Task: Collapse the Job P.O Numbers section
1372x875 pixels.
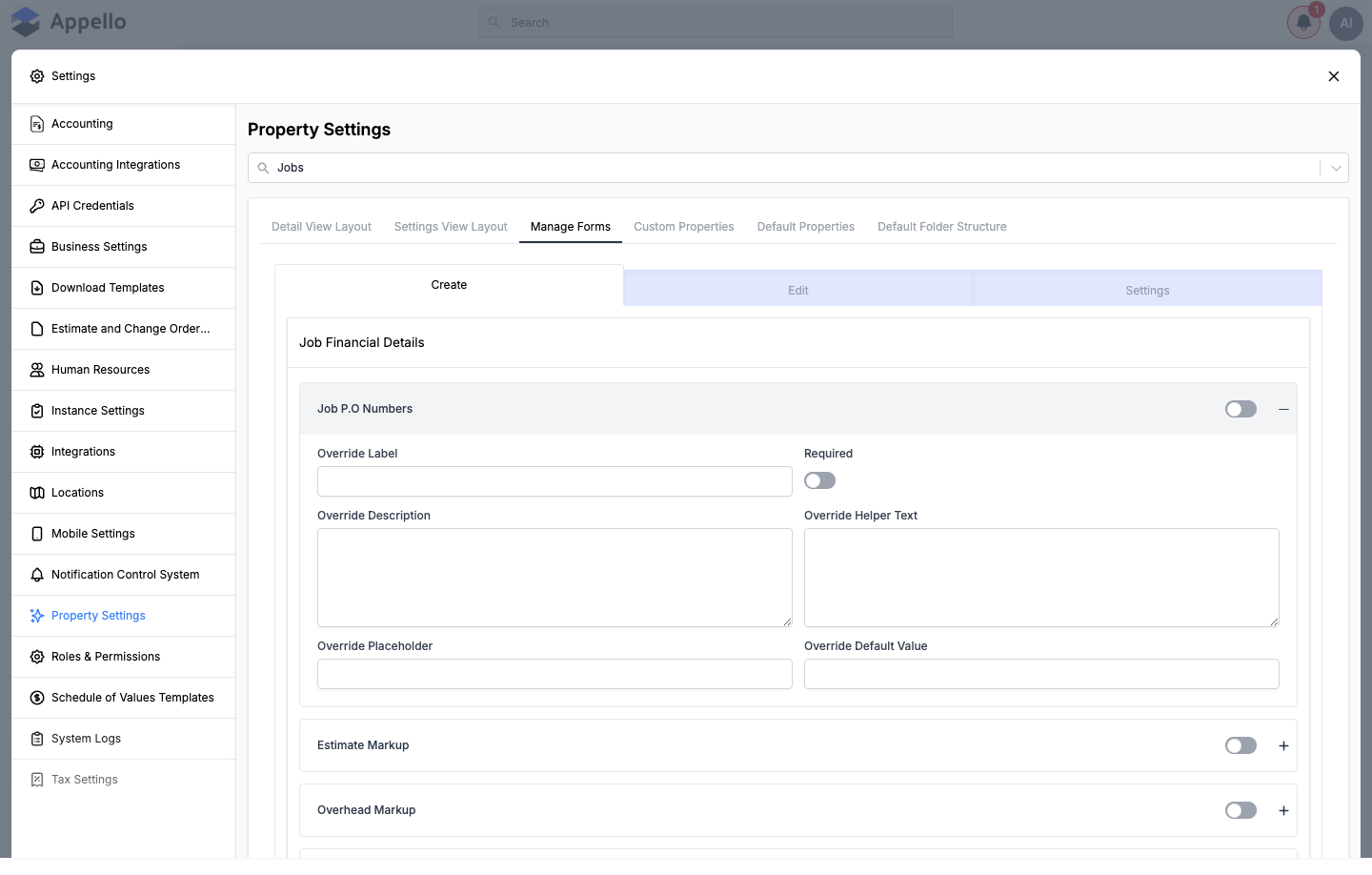Action: (x=1283, y=409)
